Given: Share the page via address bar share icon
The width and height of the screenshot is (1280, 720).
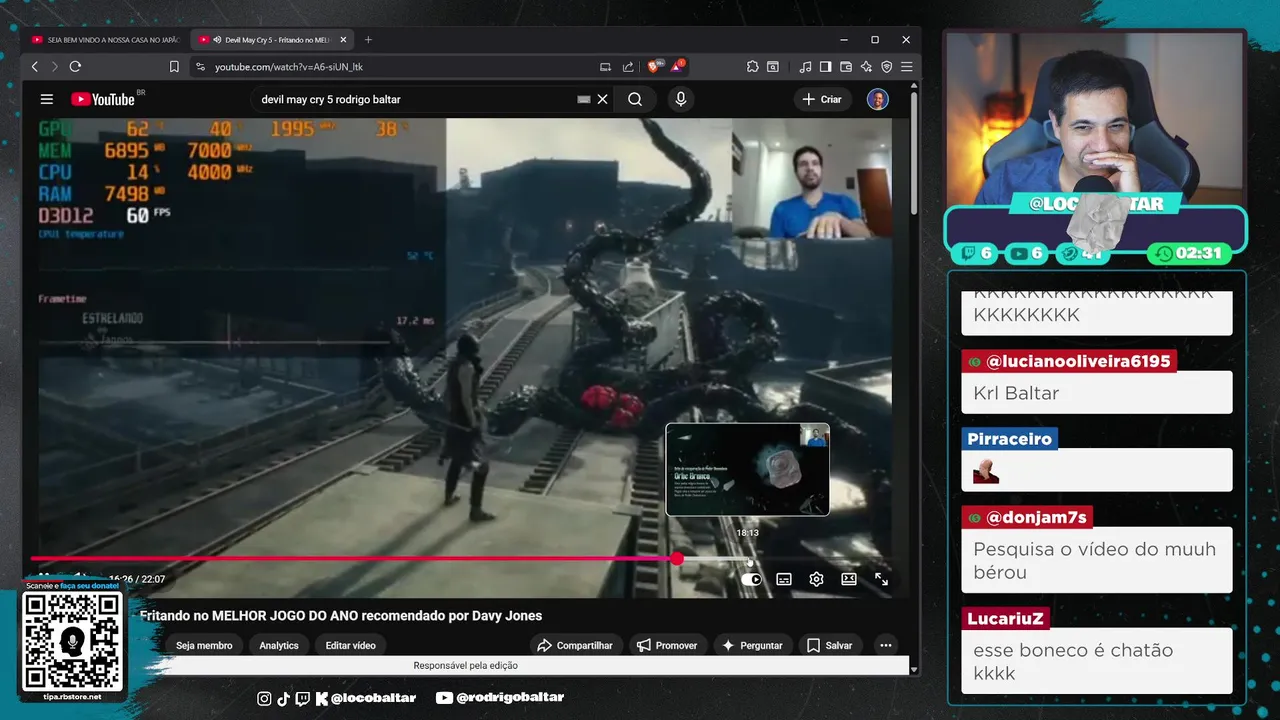Looking at the screenshot, I should click(x=628, y=67).
